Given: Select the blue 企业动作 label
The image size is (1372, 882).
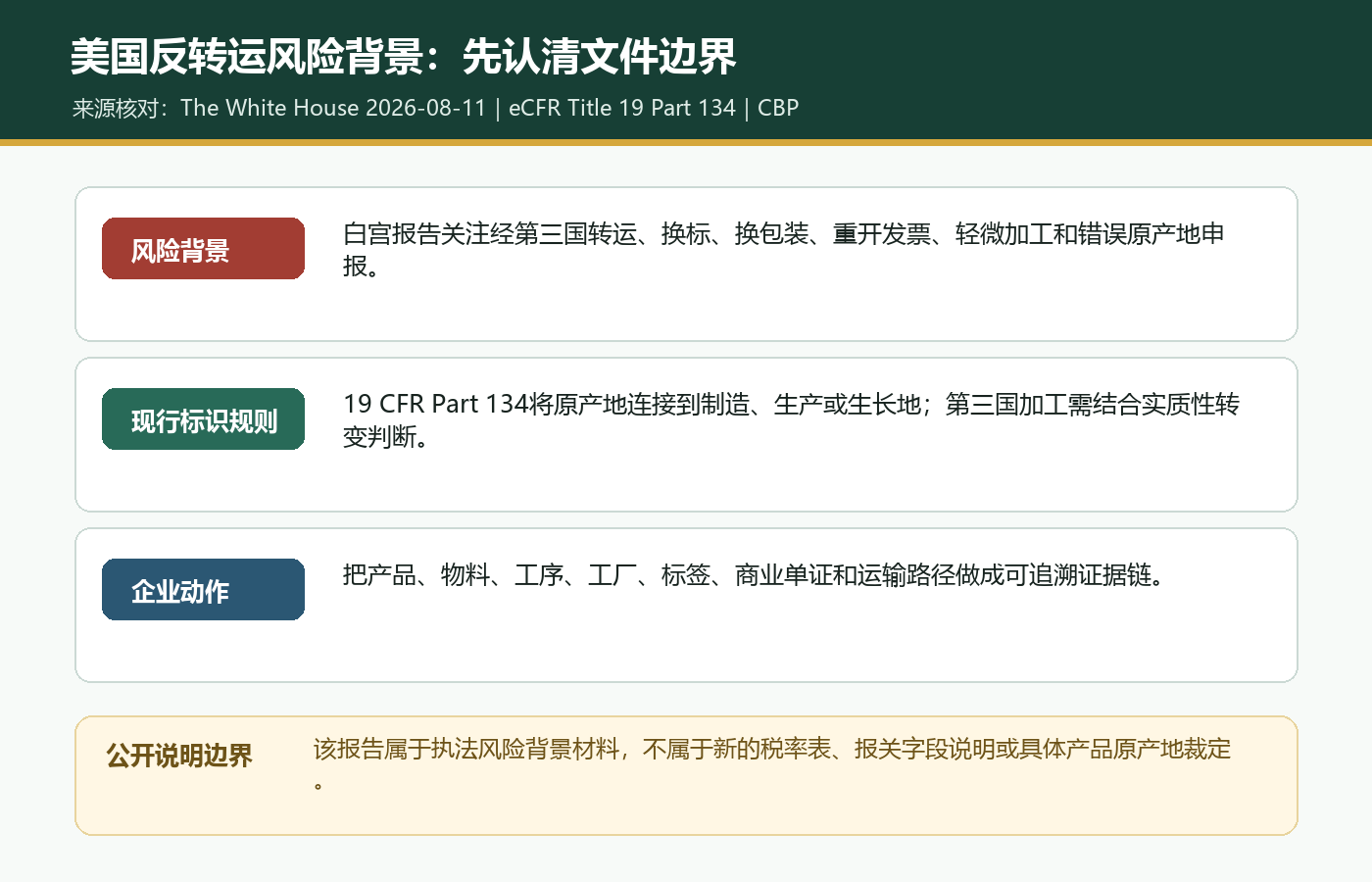Looking at the screenshot, I should 203,590.
